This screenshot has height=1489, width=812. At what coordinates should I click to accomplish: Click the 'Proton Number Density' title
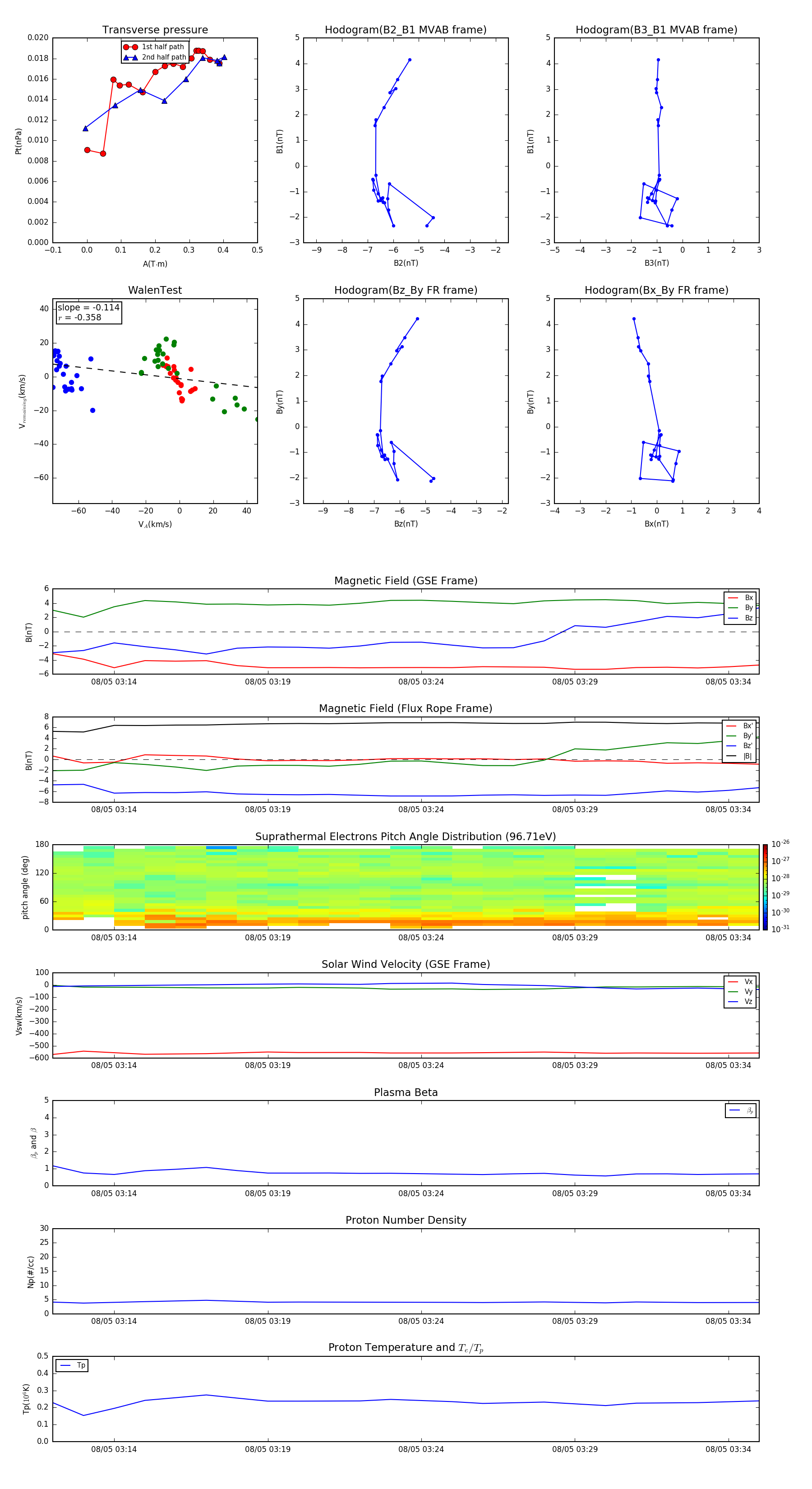pos(406,1220)
